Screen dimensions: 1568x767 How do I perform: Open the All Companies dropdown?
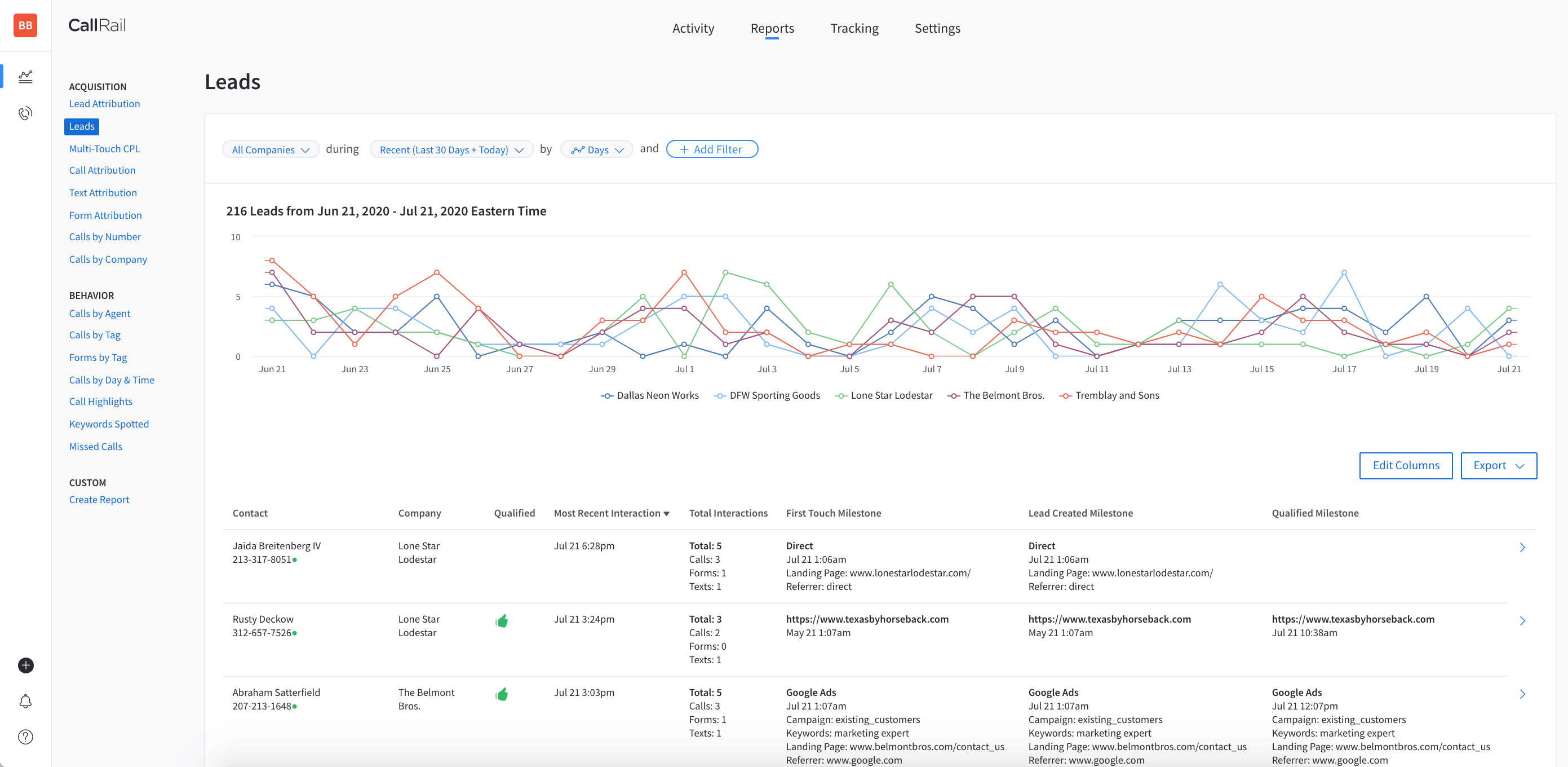[x=271, y=149]
